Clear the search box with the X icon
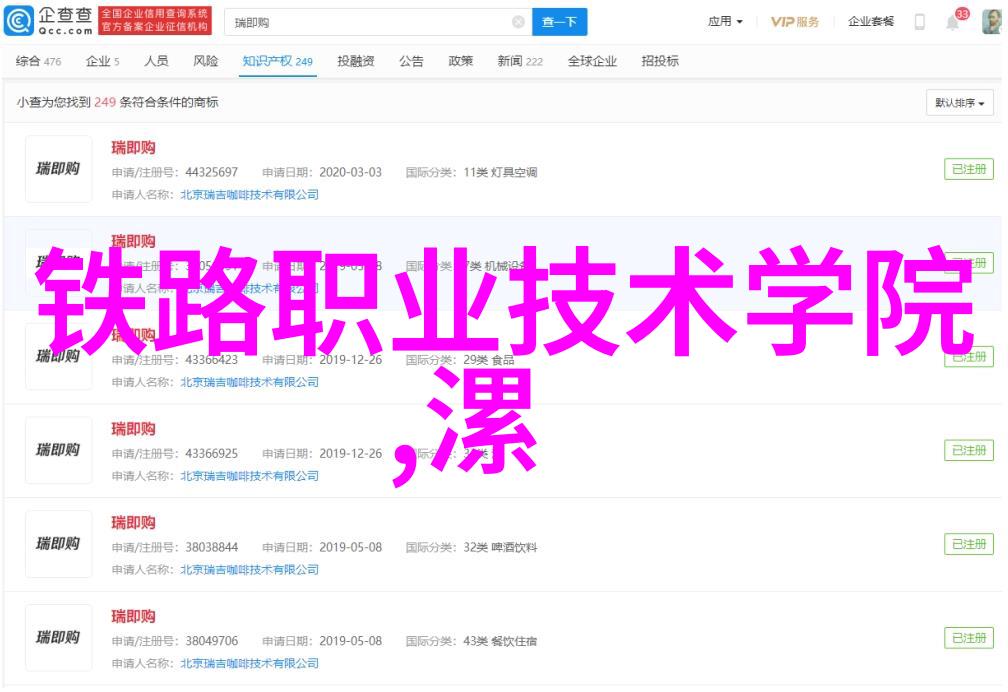 tap(518, 23)
